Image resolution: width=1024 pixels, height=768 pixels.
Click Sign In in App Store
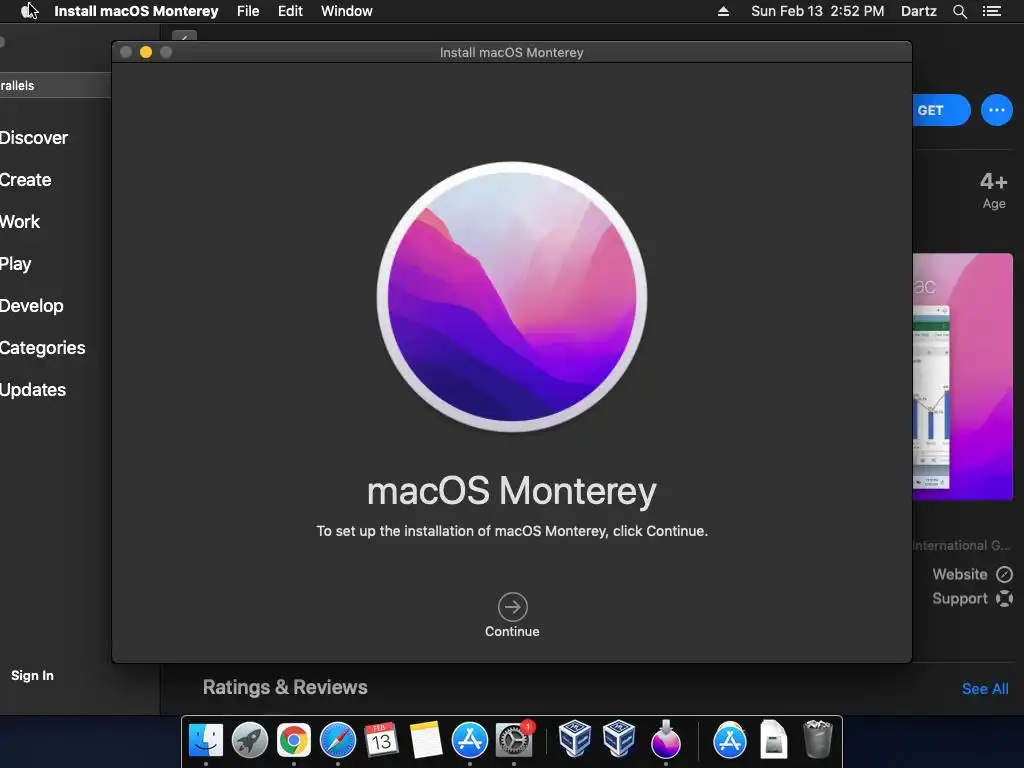click(x=32, y=675)
